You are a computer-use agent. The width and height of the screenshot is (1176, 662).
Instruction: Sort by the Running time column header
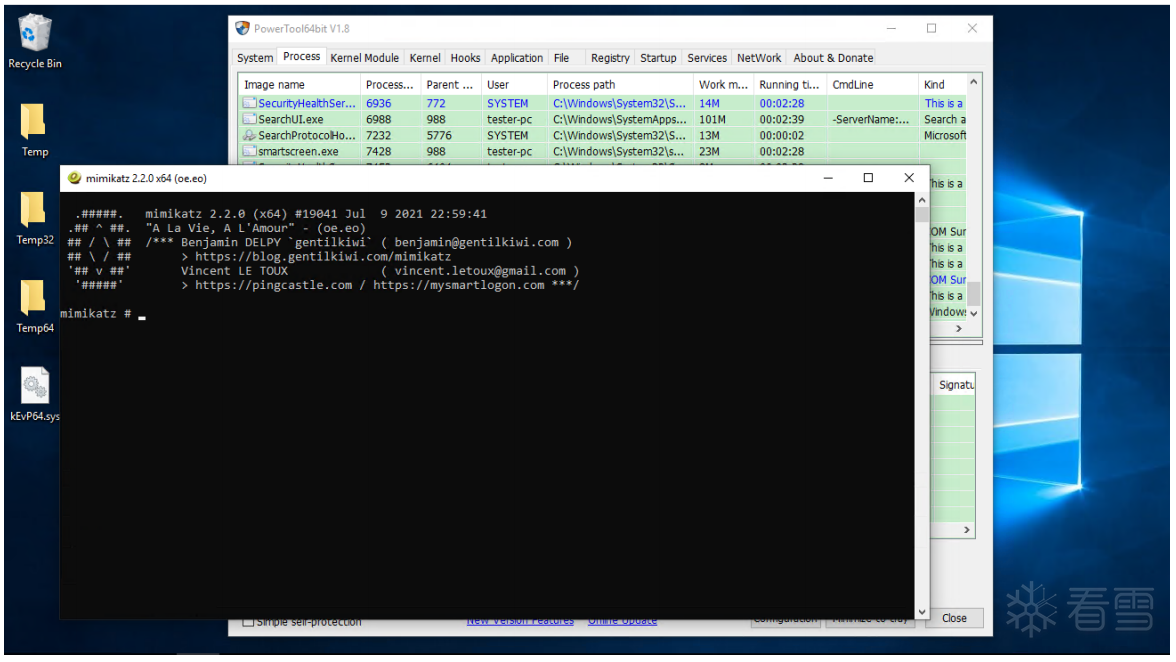point(790,85)
